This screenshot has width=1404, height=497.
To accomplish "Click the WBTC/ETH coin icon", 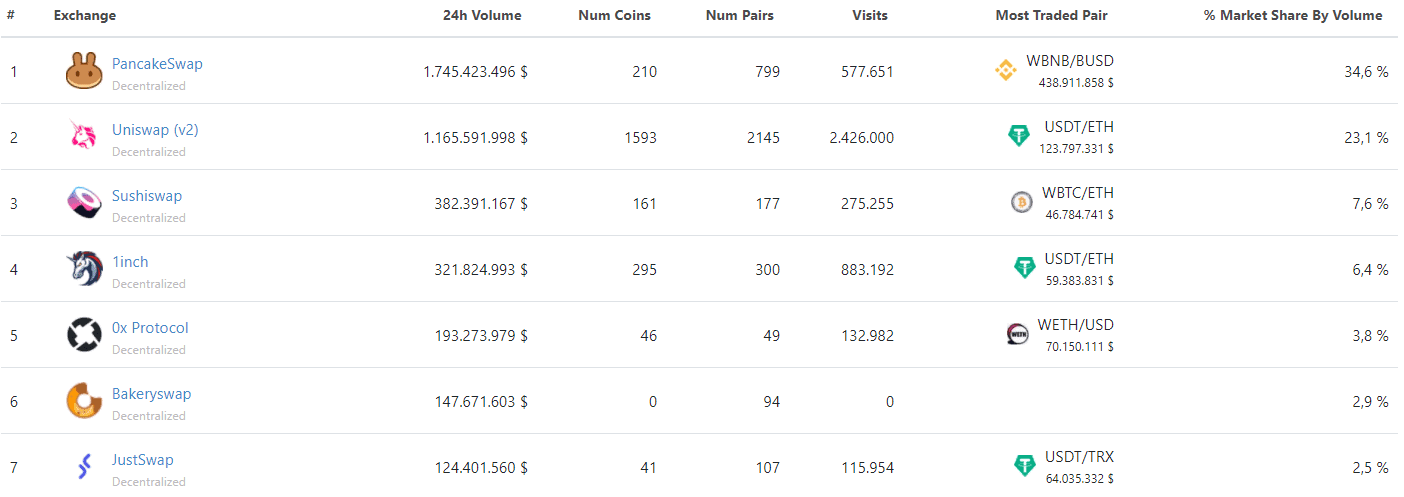I will tap(1022, 202).
